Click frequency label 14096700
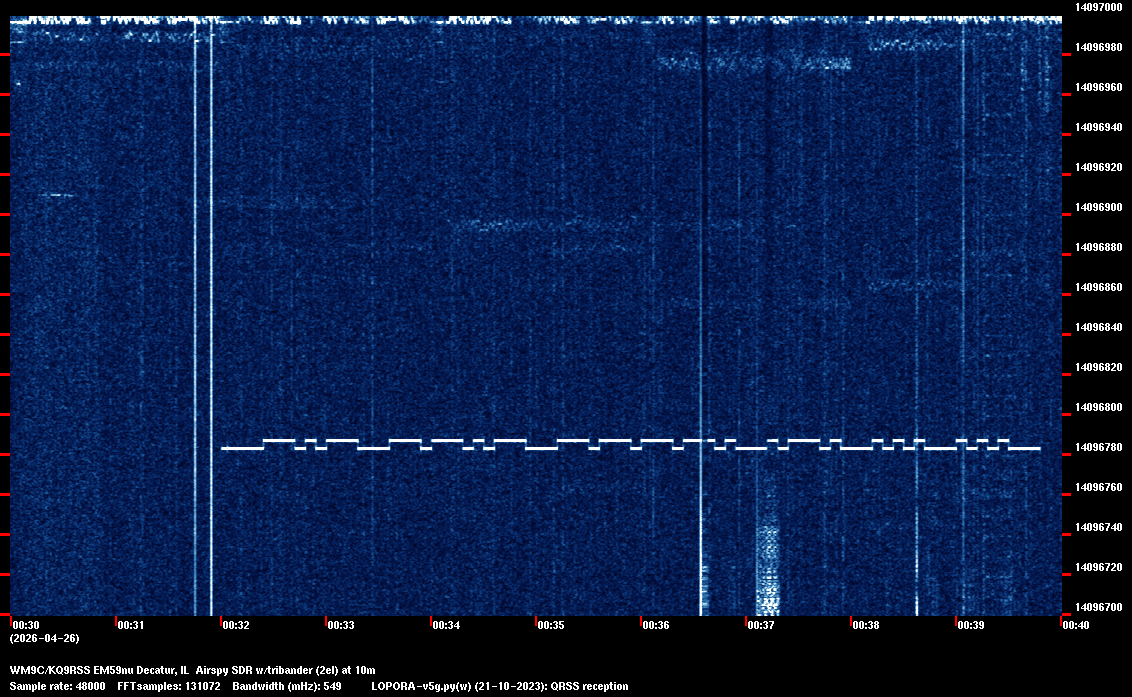The height and width of the screenshot is (697, 1132). pos(1099,607)
